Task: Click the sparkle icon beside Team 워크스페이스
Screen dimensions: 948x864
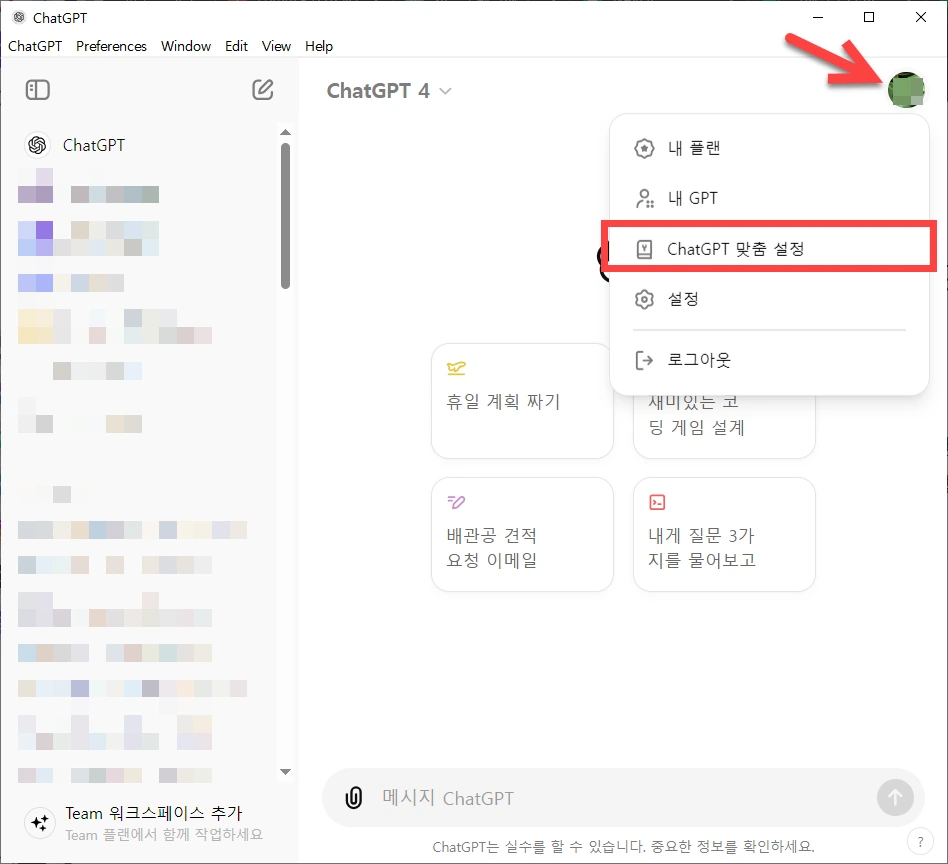Action: pyautogui.click(x=40, y=823)
